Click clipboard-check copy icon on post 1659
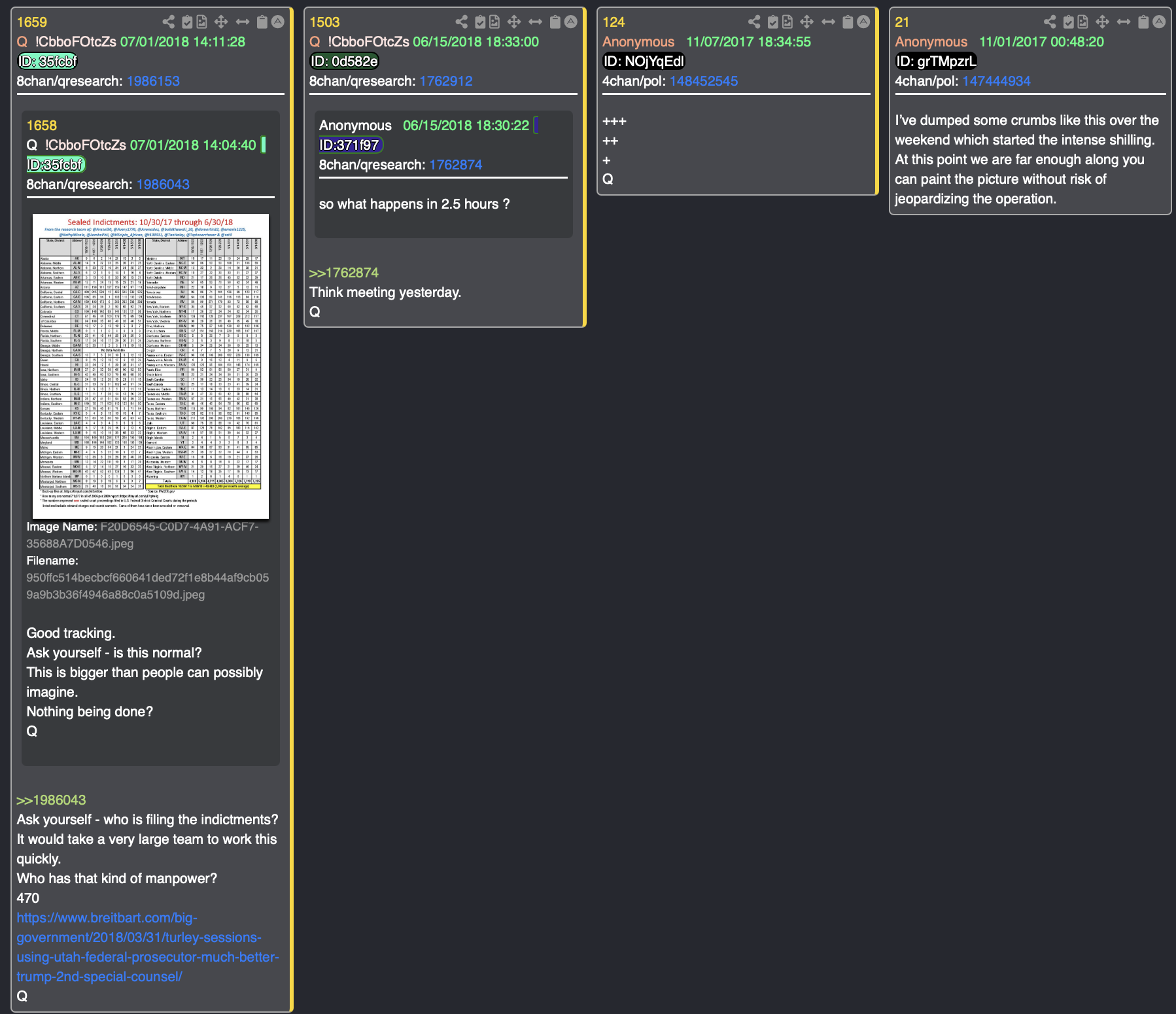The image size is (1176, 1014). (187, 22)
